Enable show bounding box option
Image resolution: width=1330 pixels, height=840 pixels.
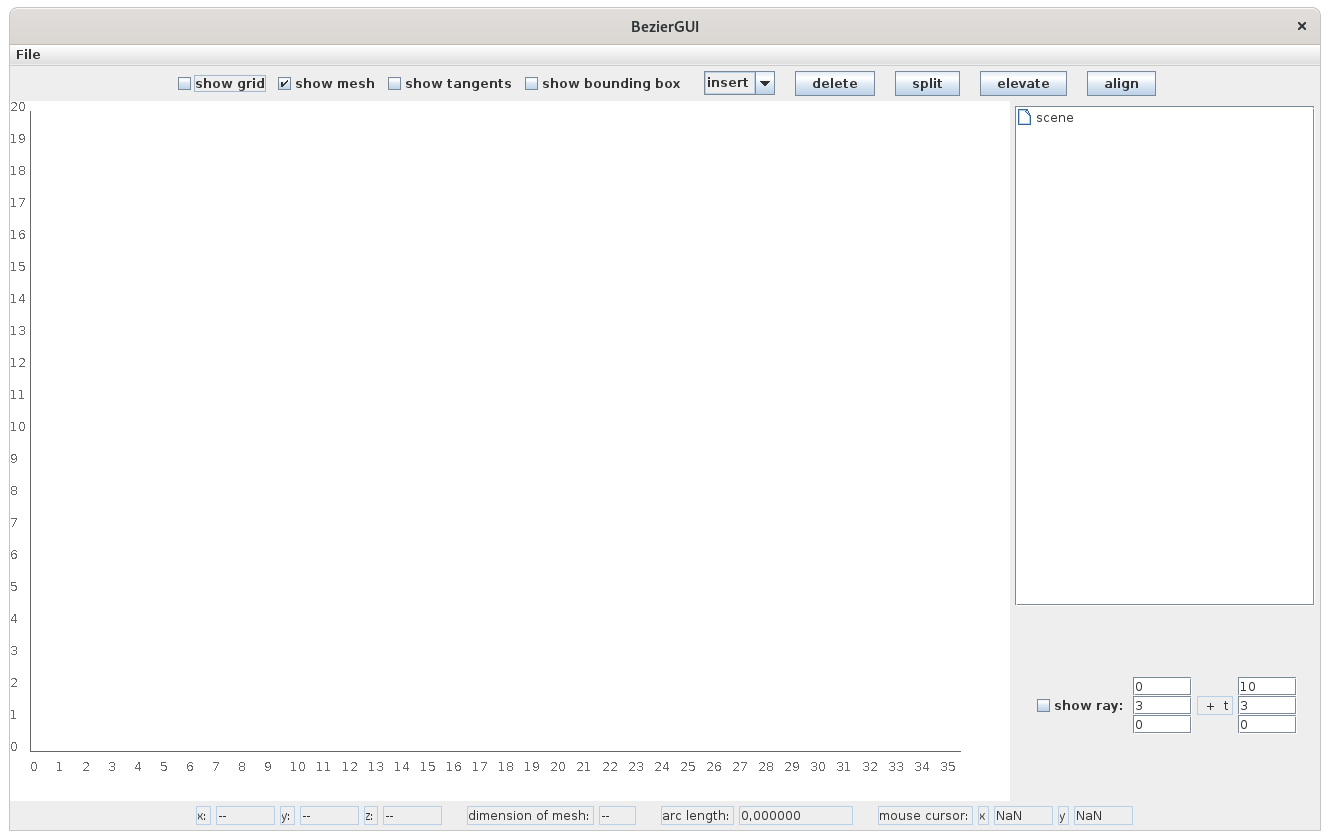[x=532, y=84]
